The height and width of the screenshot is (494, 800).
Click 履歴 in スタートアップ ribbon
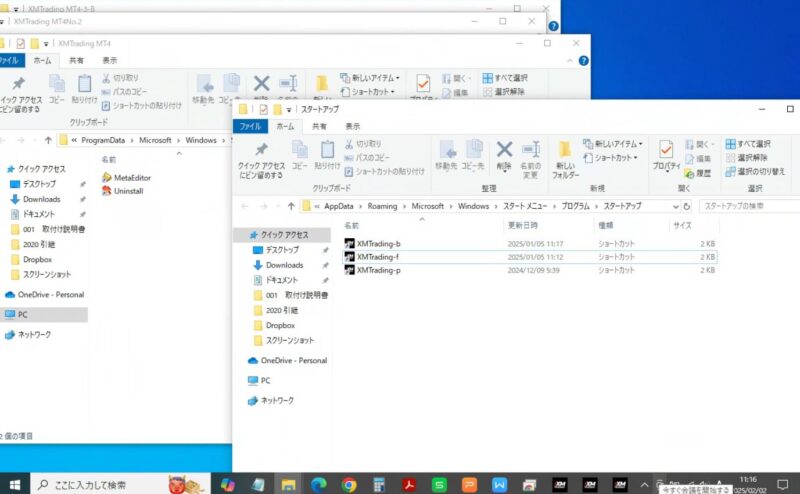pyautogui.click(x=698, y=174)
